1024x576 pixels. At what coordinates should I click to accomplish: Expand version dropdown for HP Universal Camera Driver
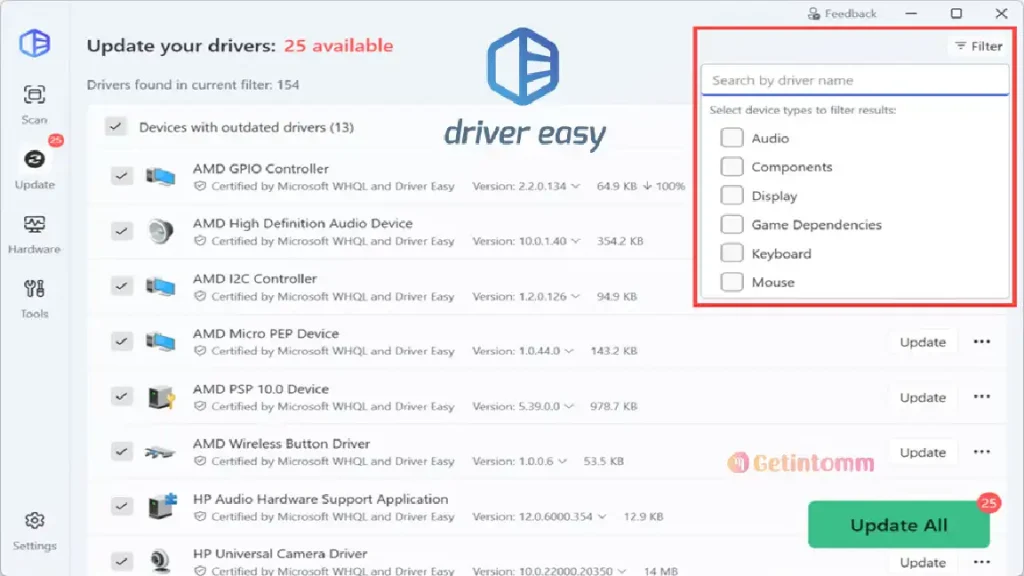click(622, 571)
